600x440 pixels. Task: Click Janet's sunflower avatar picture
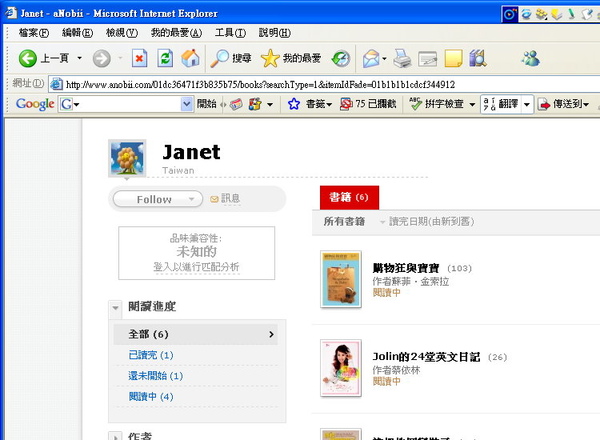[x=127, y=158]
